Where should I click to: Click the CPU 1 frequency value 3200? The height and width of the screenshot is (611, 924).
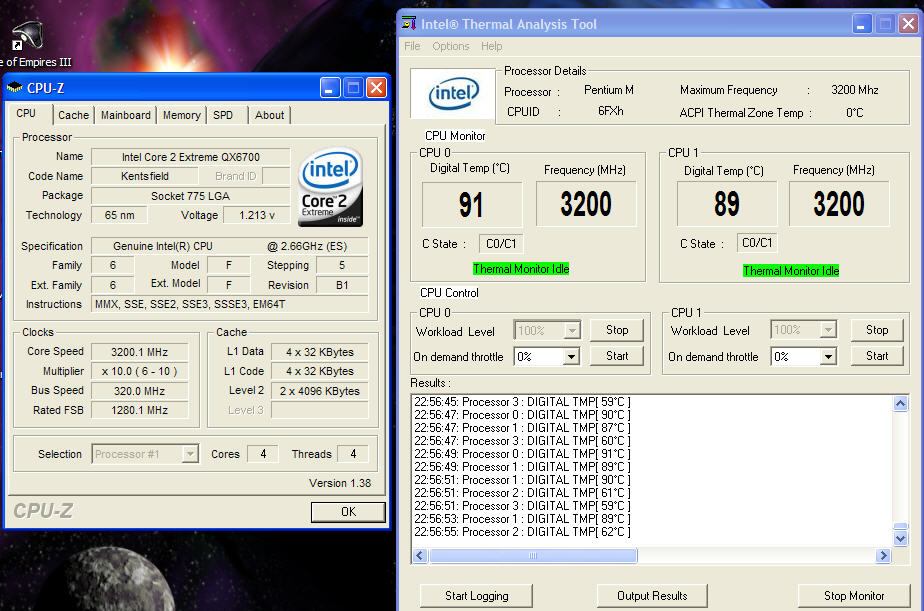click(x=839, y=204)
